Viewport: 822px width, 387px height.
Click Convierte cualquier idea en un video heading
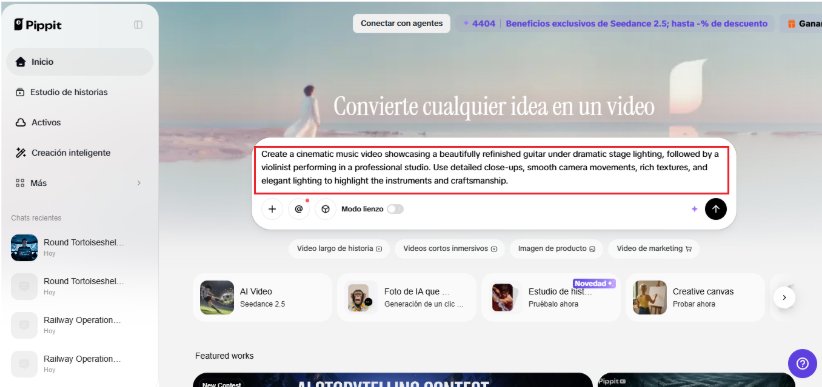(494, 106)
